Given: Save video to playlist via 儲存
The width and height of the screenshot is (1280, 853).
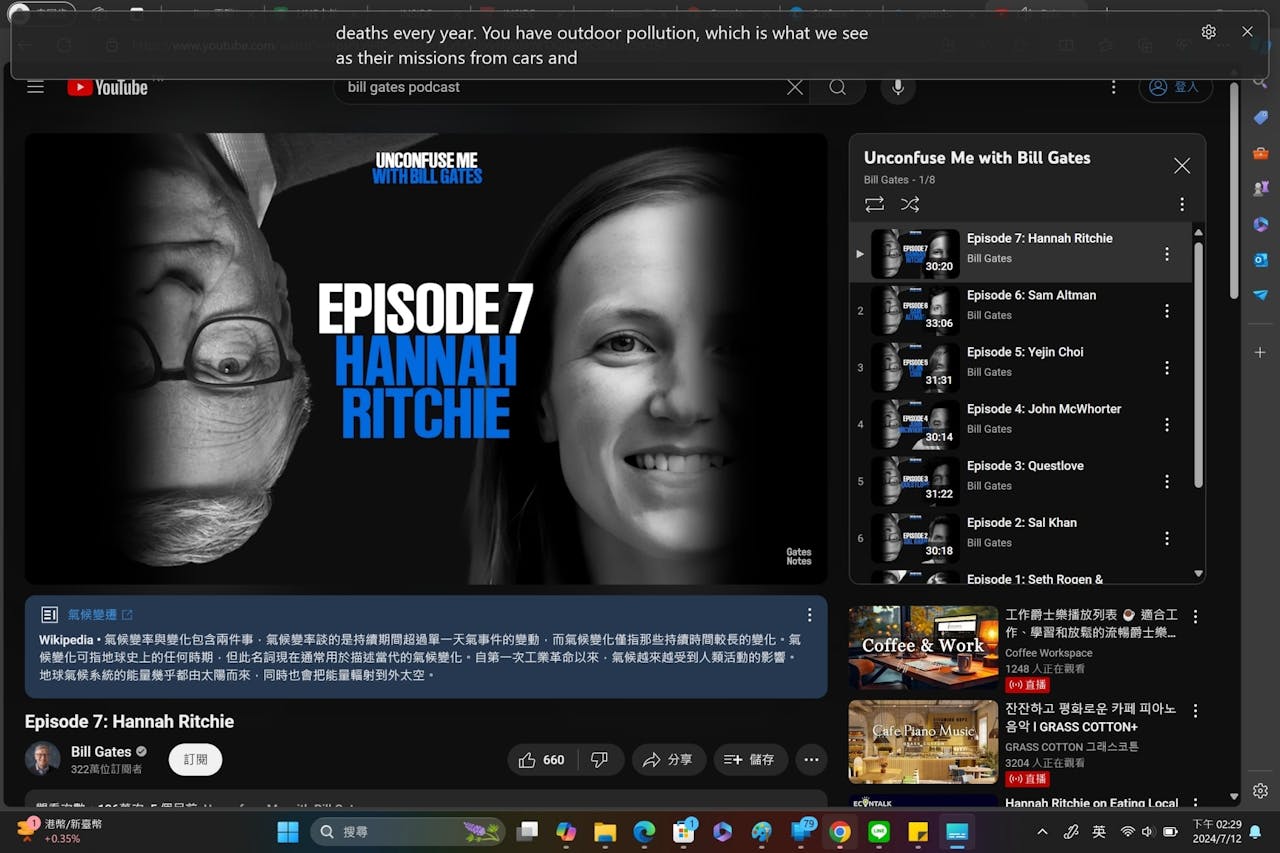Looking at the screenshot, I should pos(750,759).
